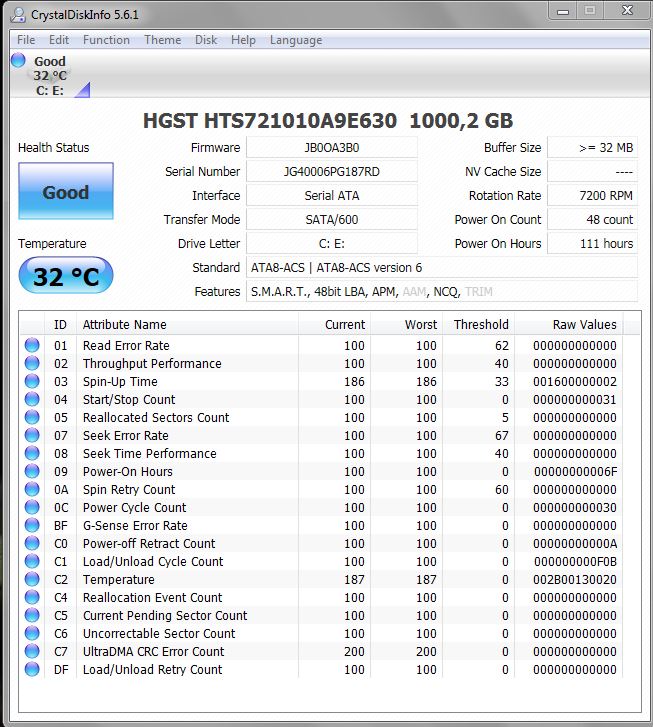The image size is (653, 727).
Task: Click the Standard field ATA8-ACS text
Action: pos(442,268)
